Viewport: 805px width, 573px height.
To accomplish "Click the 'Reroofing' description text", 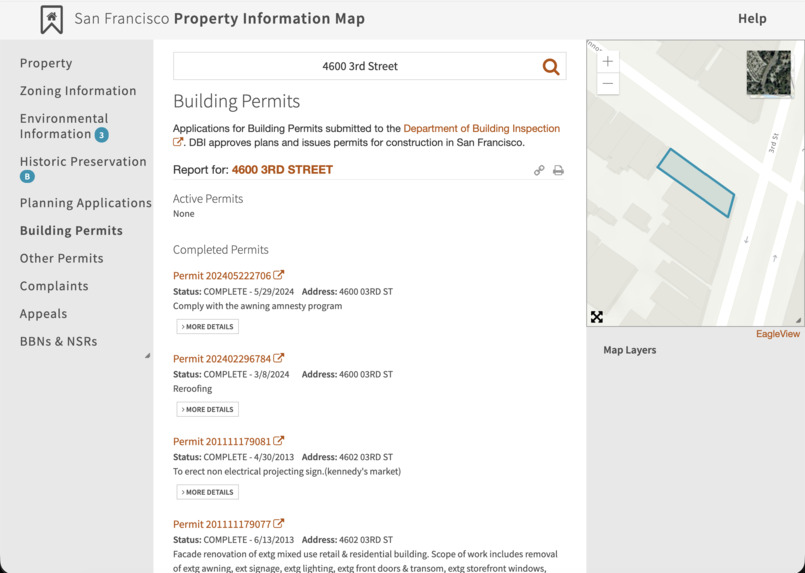I will click(193, 389).
